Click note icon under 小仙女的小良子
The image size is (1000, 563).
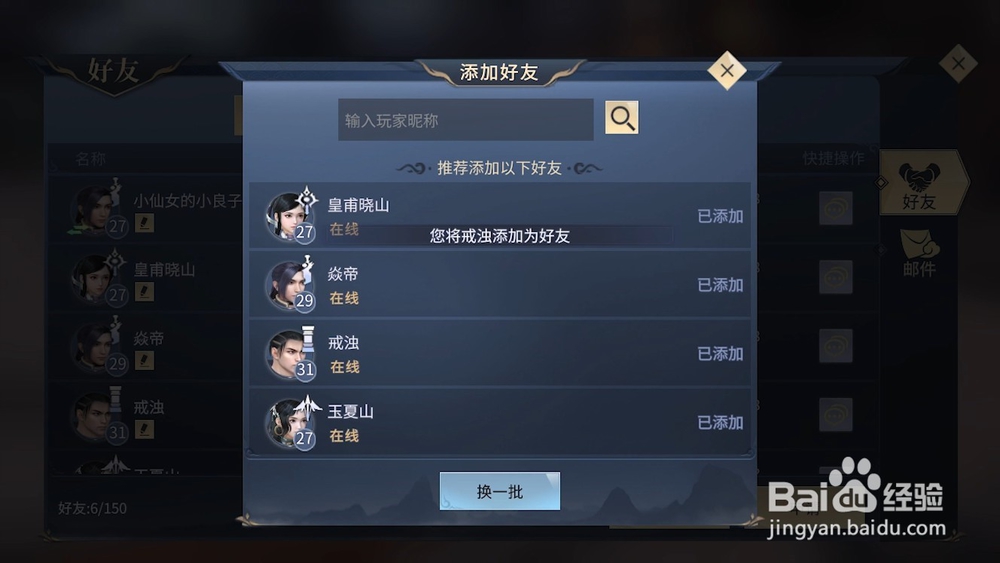coord(144,223)
